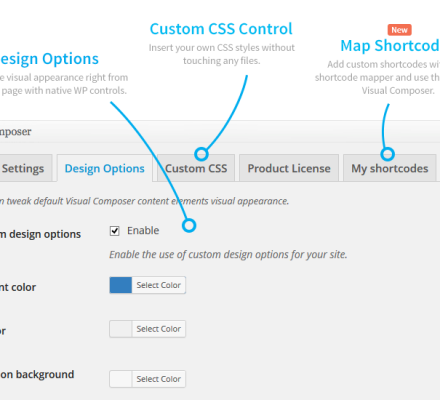Click the Custom CSS Control heading

(x=221, y=29)
